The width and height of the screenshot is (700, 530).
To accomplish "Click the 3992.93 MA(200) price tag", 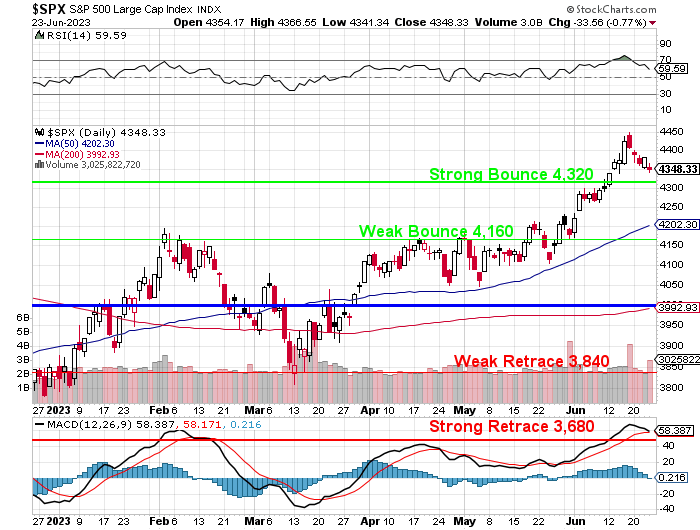I will (677, 306).
